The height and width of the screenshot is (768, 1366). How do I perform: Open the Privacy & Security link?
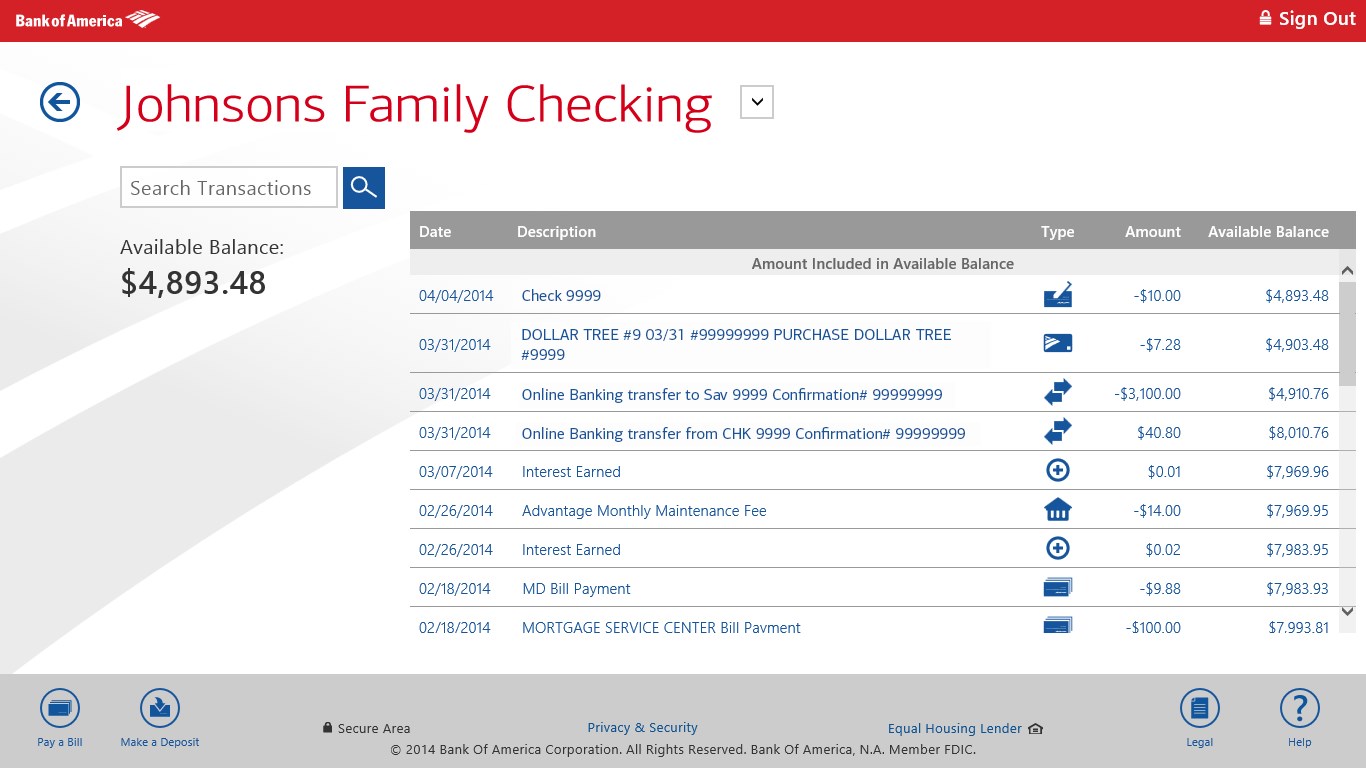click(642, 727)
